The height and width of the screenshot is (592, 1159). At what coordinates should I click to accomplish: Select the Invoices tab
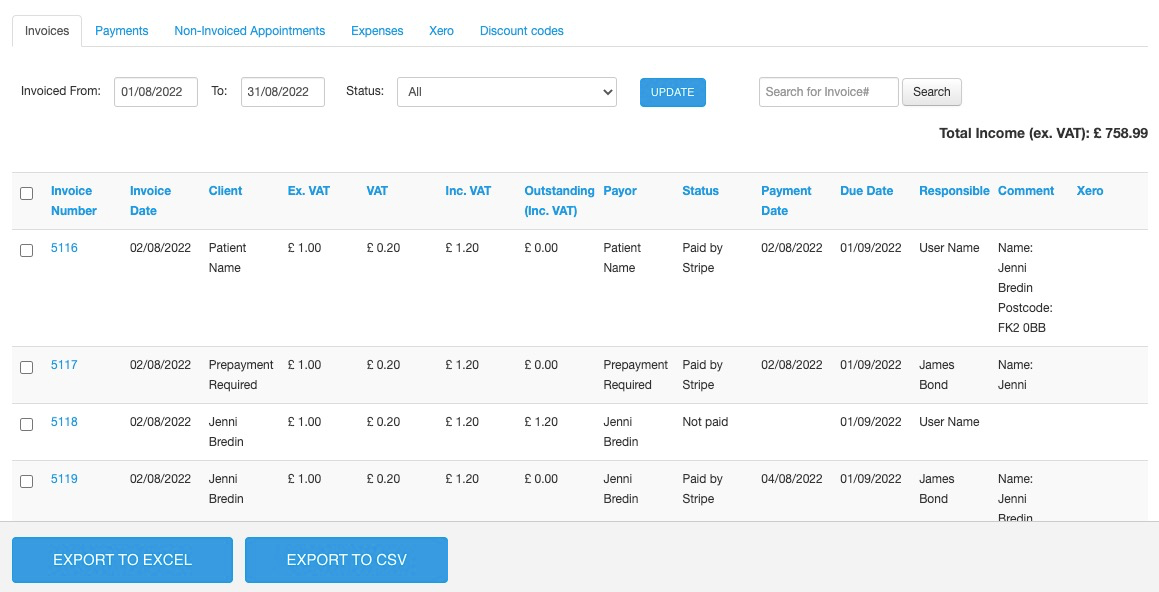pyautogui.click(x=47, y=31)
